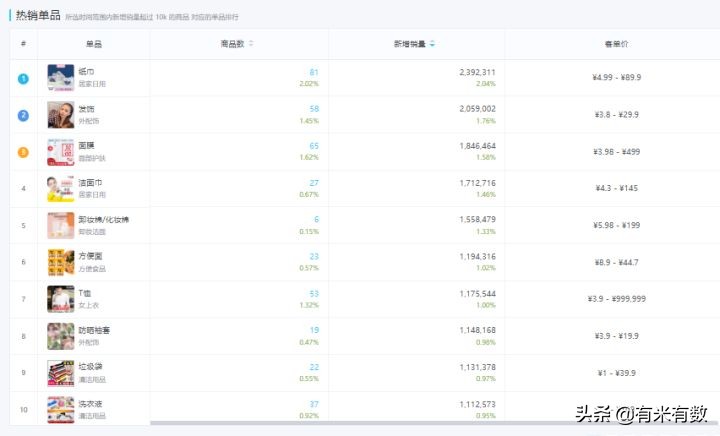Image resolution: width=720 pixels, height=436 pixels.
Task: Select the 卸妆棉/化妆棉 product name
Action: pyautogui.click(x=104, y=219)
